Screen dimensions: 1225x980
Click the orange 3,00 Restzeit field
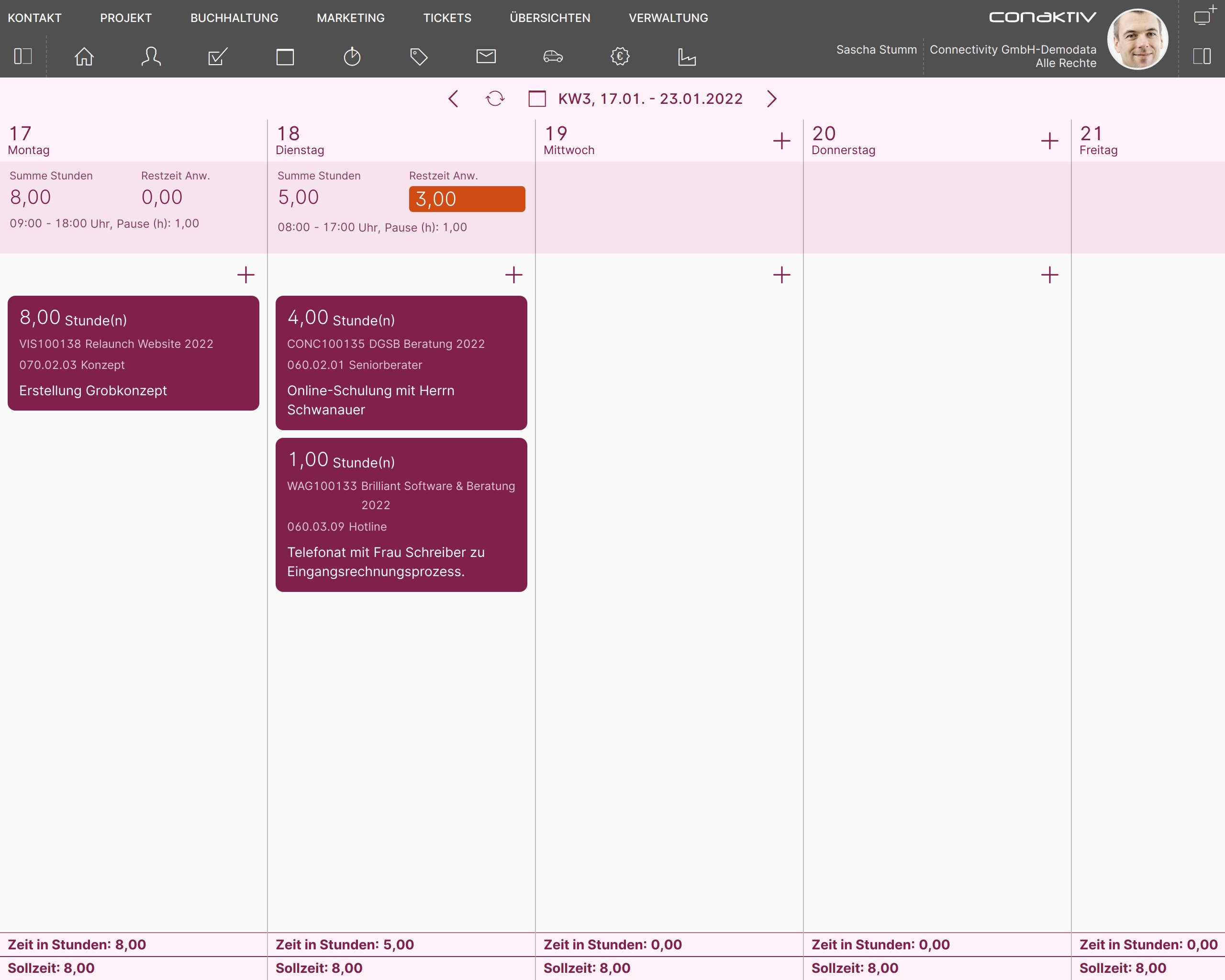pos(467,199)
